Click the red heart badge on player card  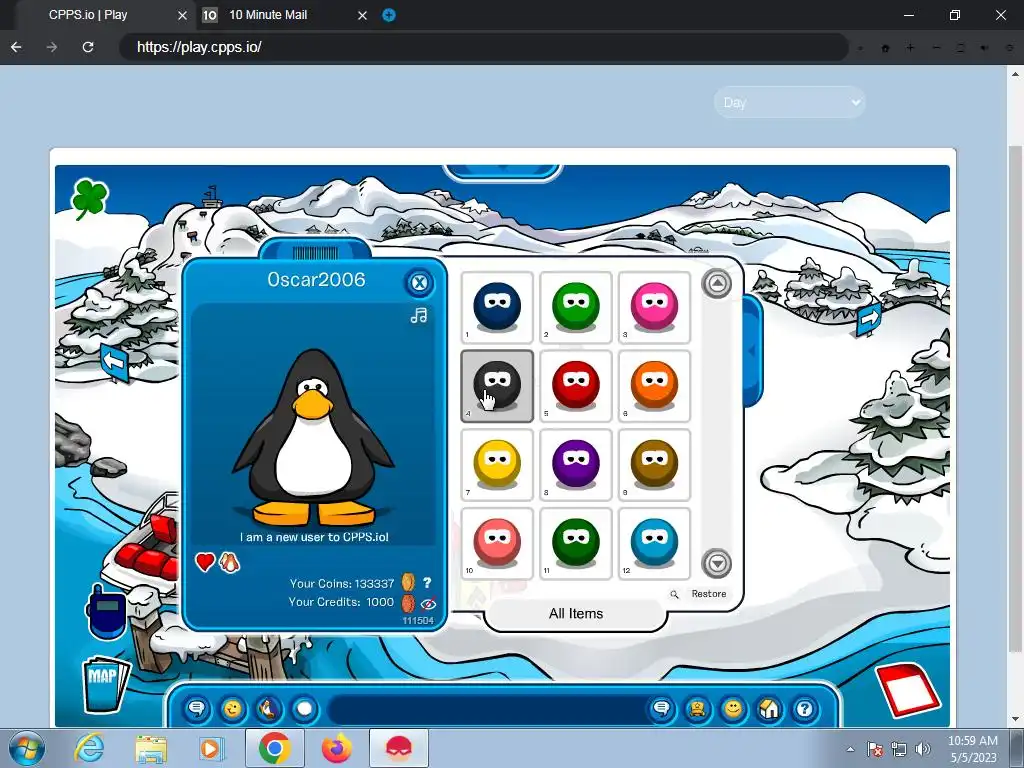coord(205,562)
